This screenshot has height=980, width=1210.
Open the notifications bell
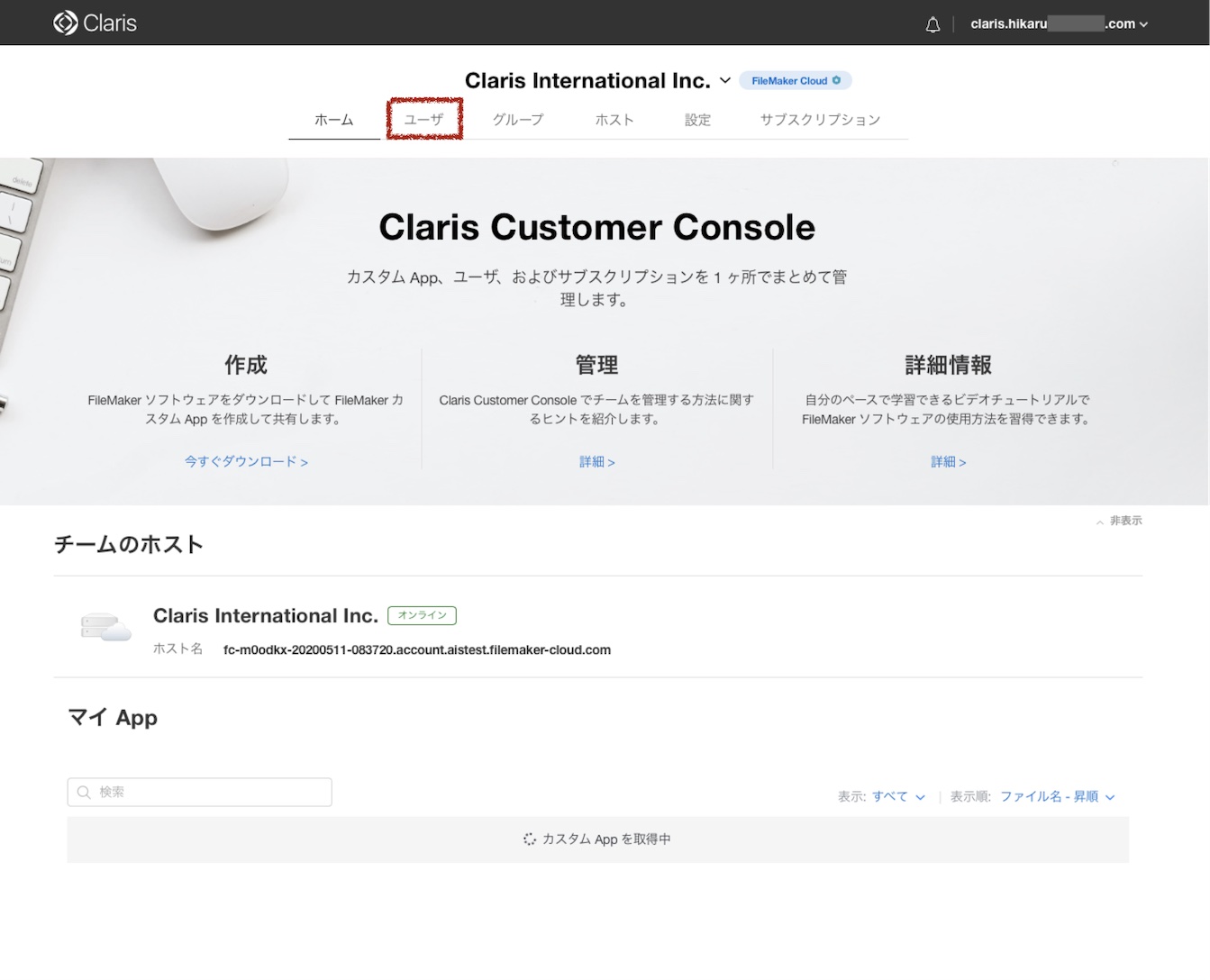[933, 24]
